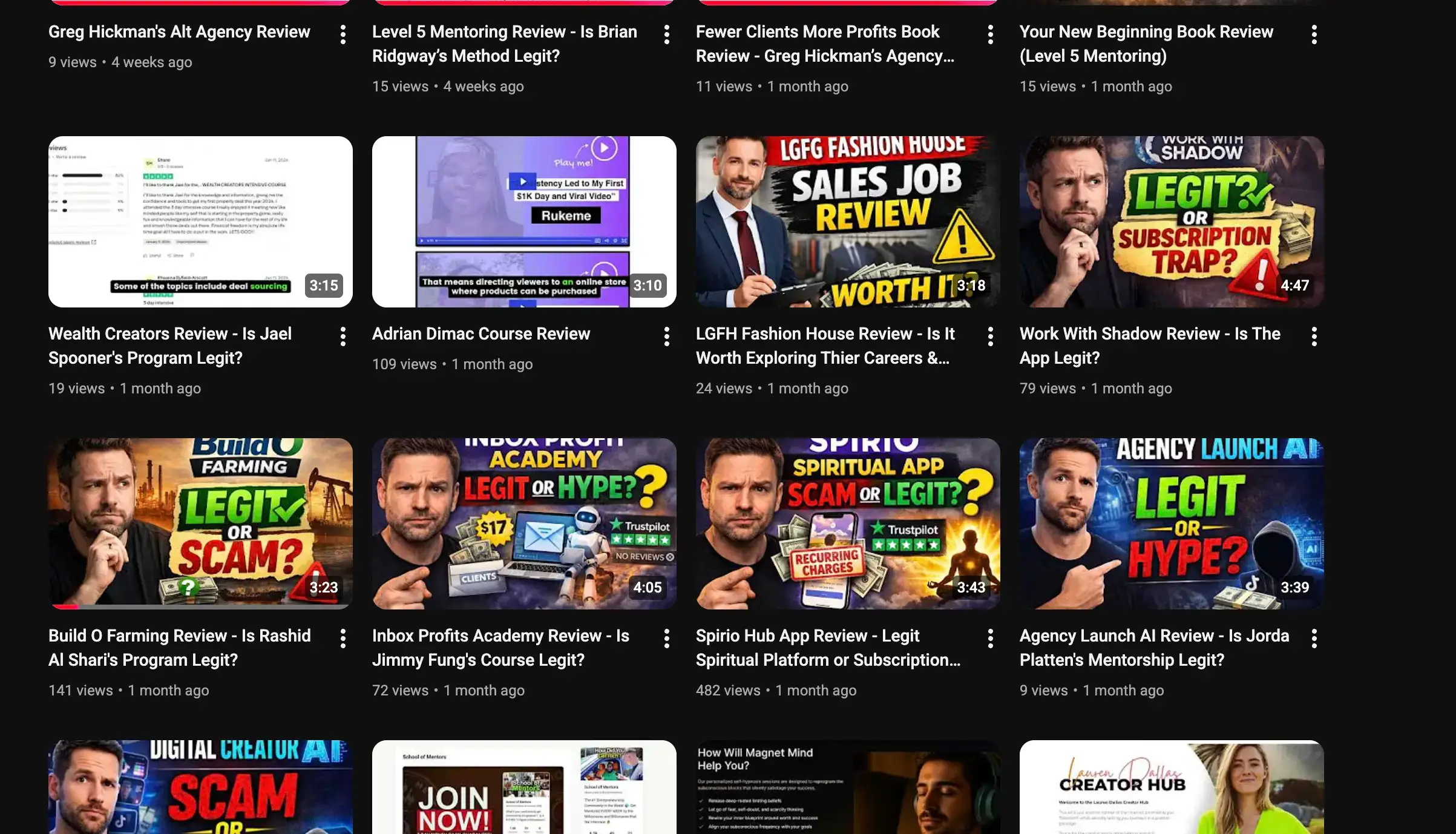
Task: Open options for Fewer Clients More Profits video
Action: point(991,34)
